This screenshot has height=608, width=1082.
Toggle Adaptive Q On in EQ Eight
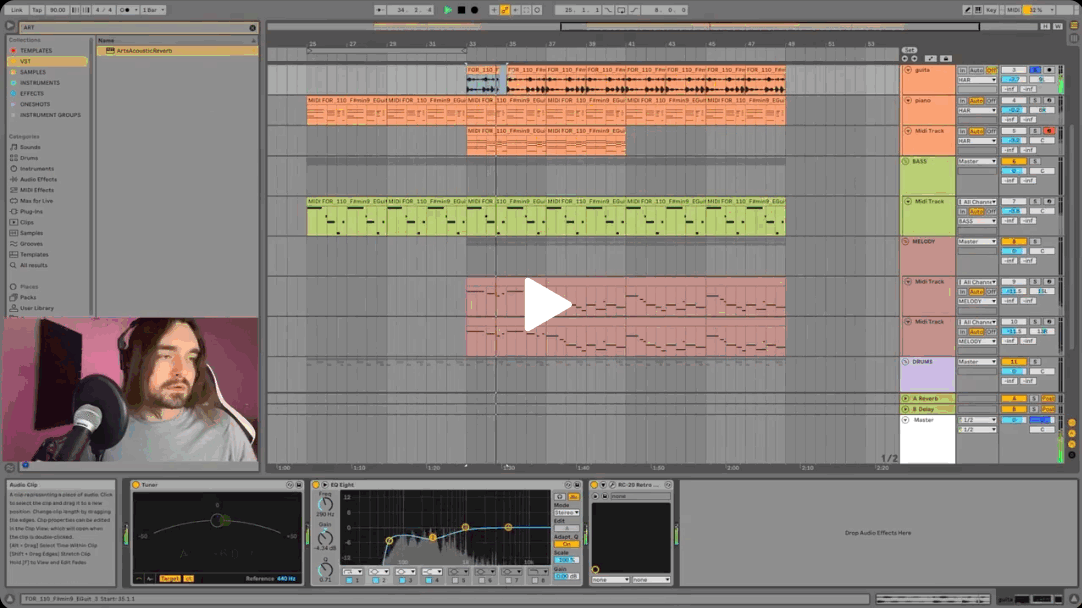click(567, 544)
